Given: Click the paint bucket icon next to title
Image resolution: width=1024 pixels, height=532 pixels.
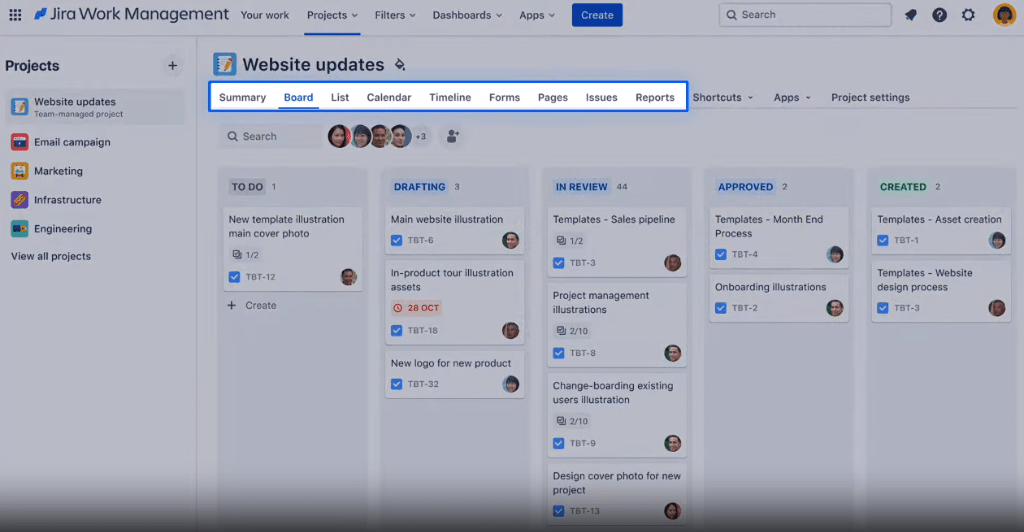Looking at the screenshot, I should pyautogui.click(x=400, y=64).
